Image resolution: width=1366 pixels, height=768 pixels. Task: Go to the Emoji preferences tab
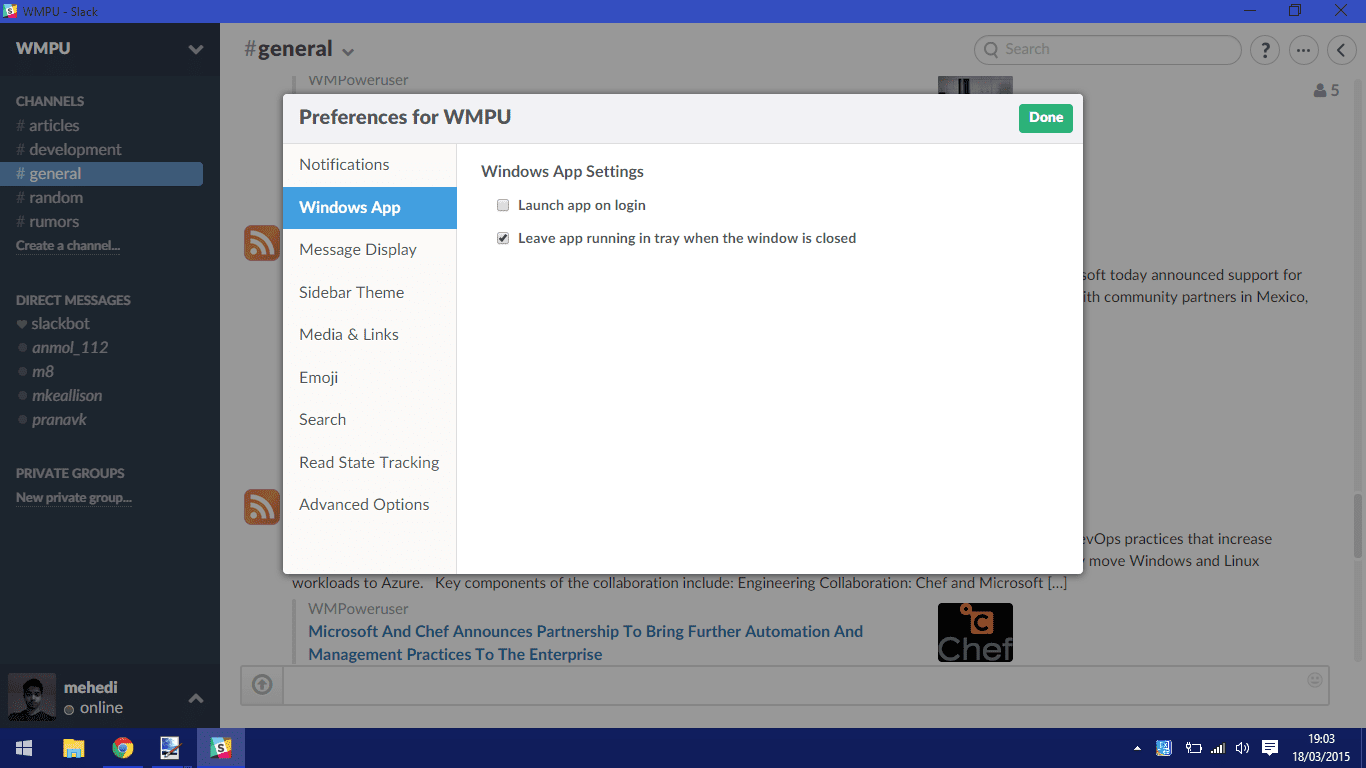(370, 377)
